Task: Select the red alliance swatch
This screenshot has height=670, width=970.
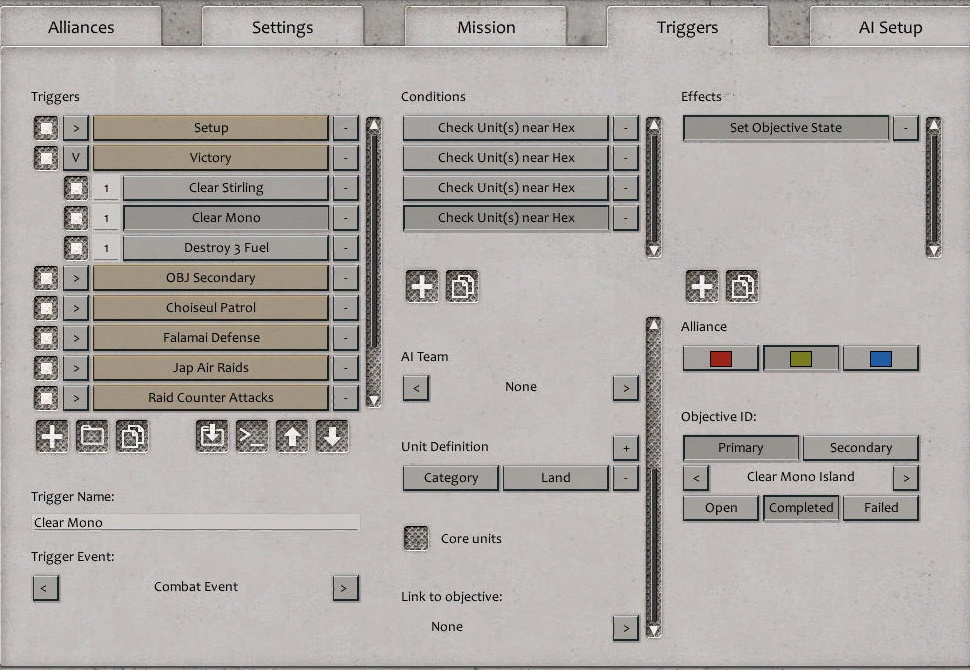Action: click(x=721, y=358)
